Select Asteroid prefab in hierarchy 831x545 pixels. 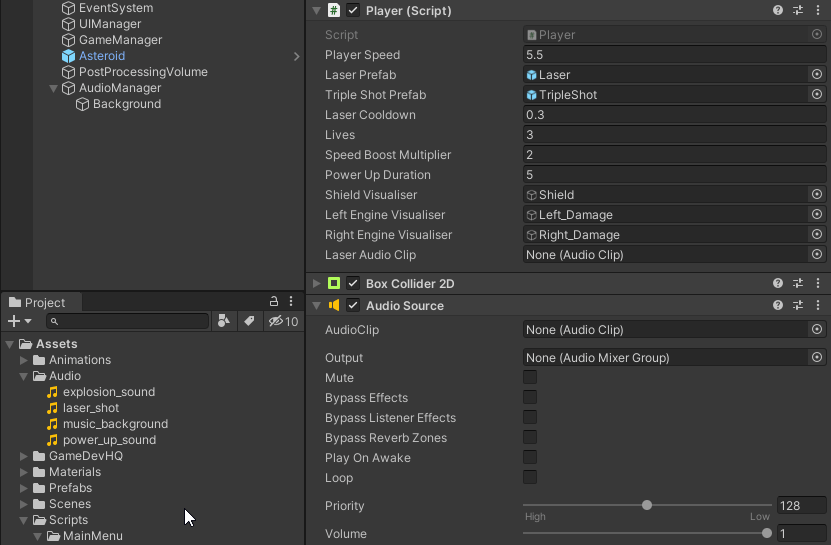click(x=102, y=56)
